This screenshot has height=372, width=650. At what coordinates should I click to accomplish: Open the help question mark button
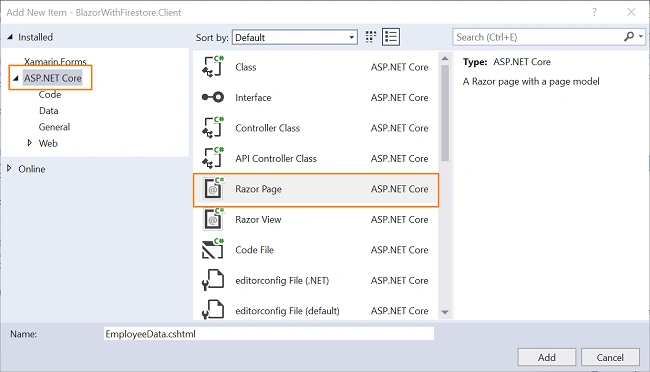(594, 12)
